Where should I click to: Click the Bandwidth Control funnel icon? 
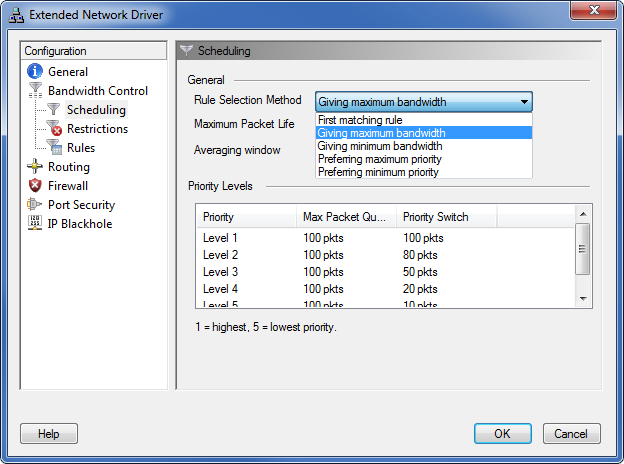35,91
